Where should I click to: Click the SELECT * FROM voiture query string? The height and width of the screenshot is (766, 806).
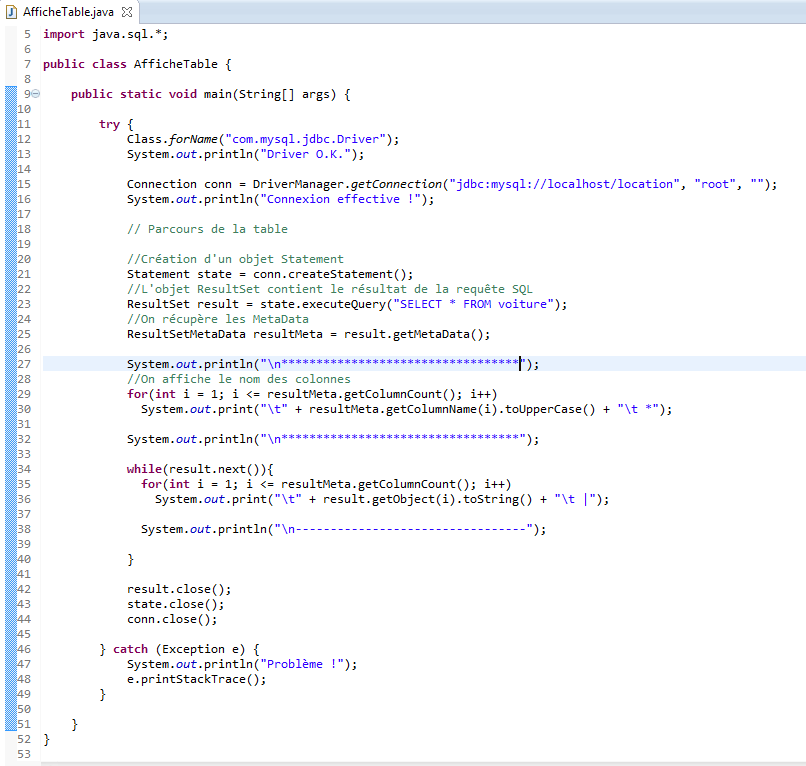pyautogui.click(x=482, y=304)
